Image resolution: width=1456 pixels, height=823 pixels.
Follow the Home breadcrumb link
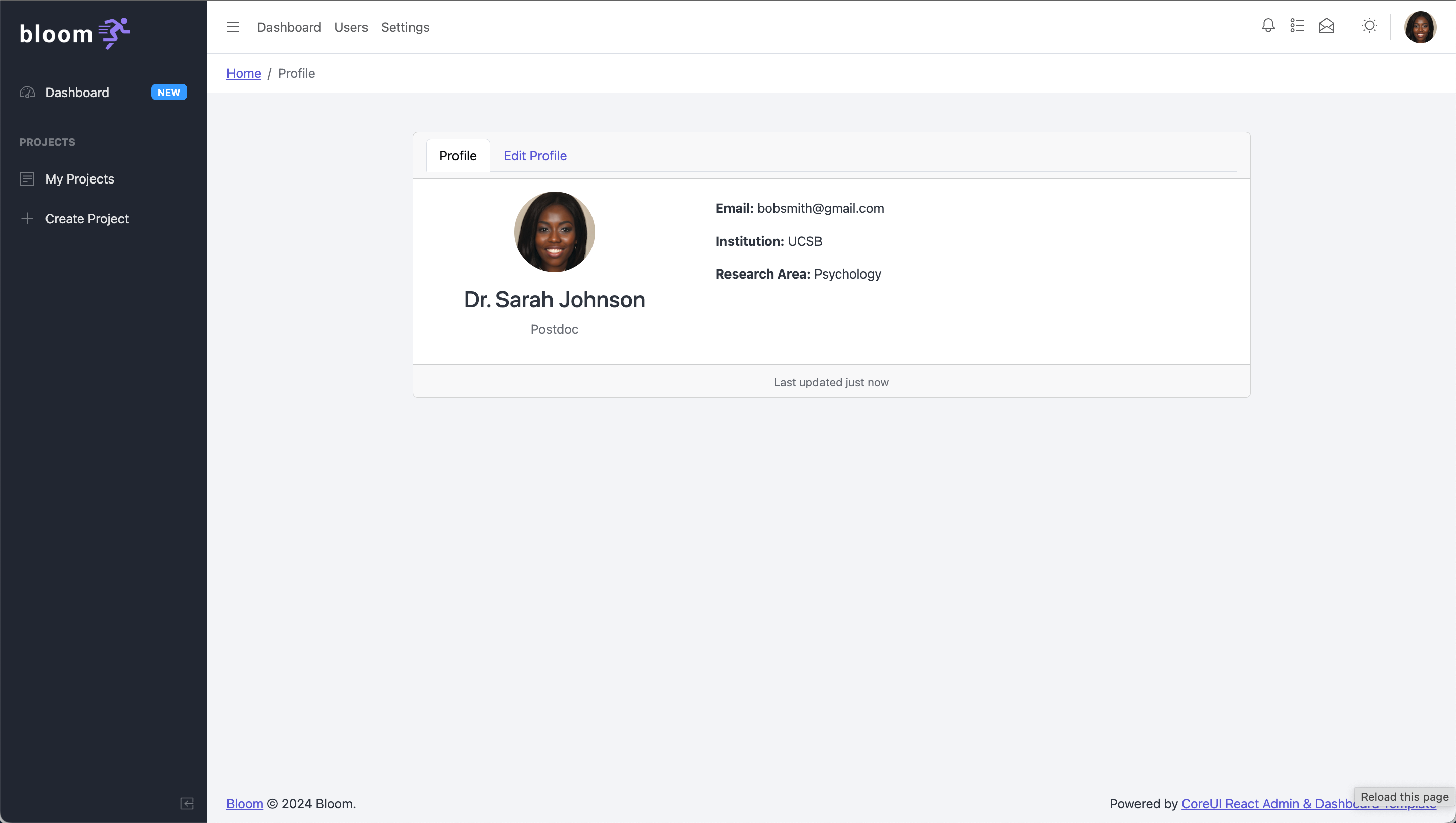pyautogui.click(x=244, y=73)
